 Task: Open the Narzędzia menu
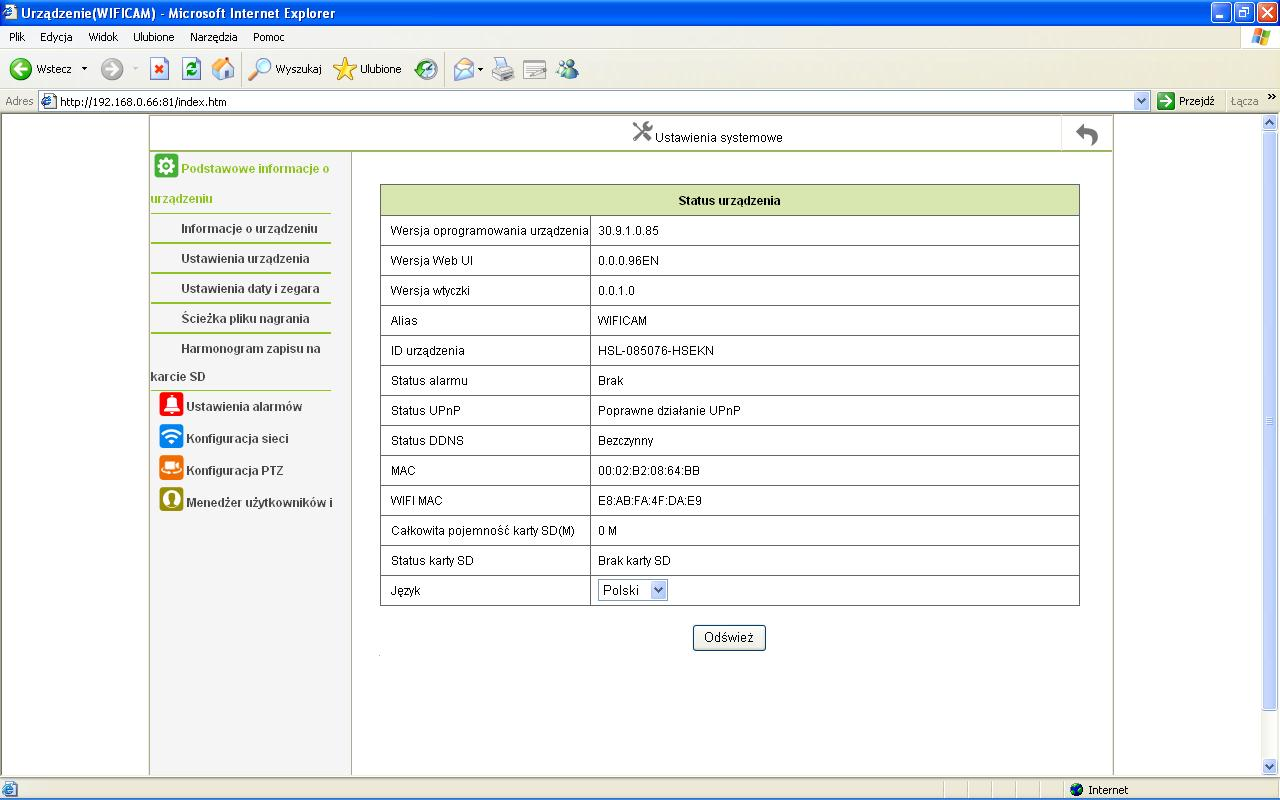[x=214, y=37]
